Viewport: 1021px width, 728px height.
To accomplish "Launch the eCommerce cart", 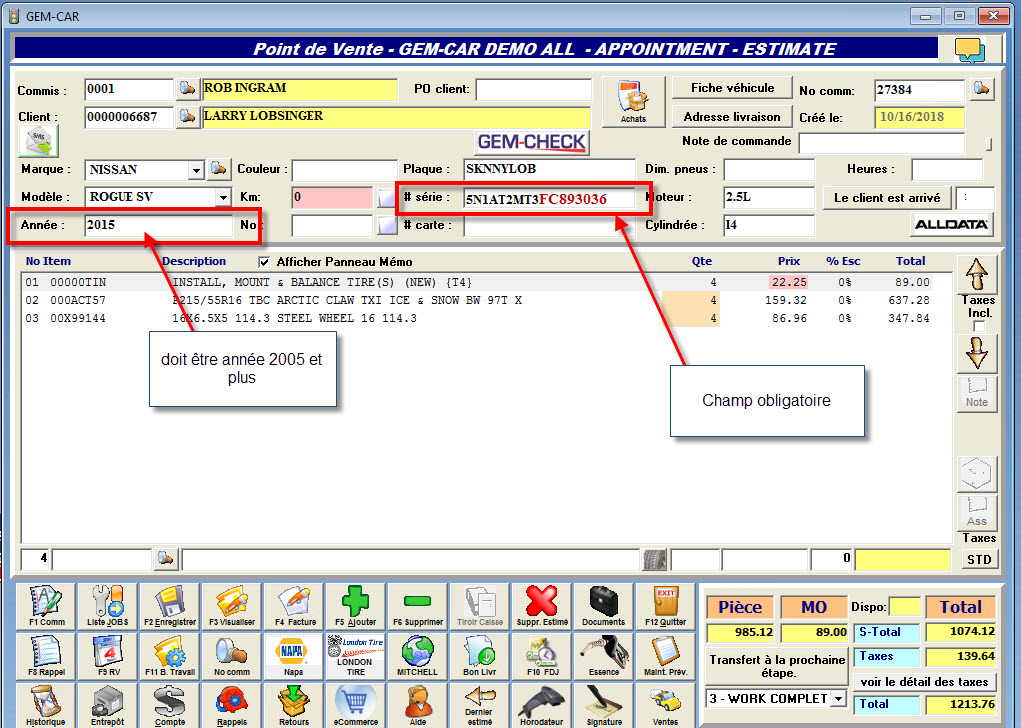I will [x=356, y=705].
